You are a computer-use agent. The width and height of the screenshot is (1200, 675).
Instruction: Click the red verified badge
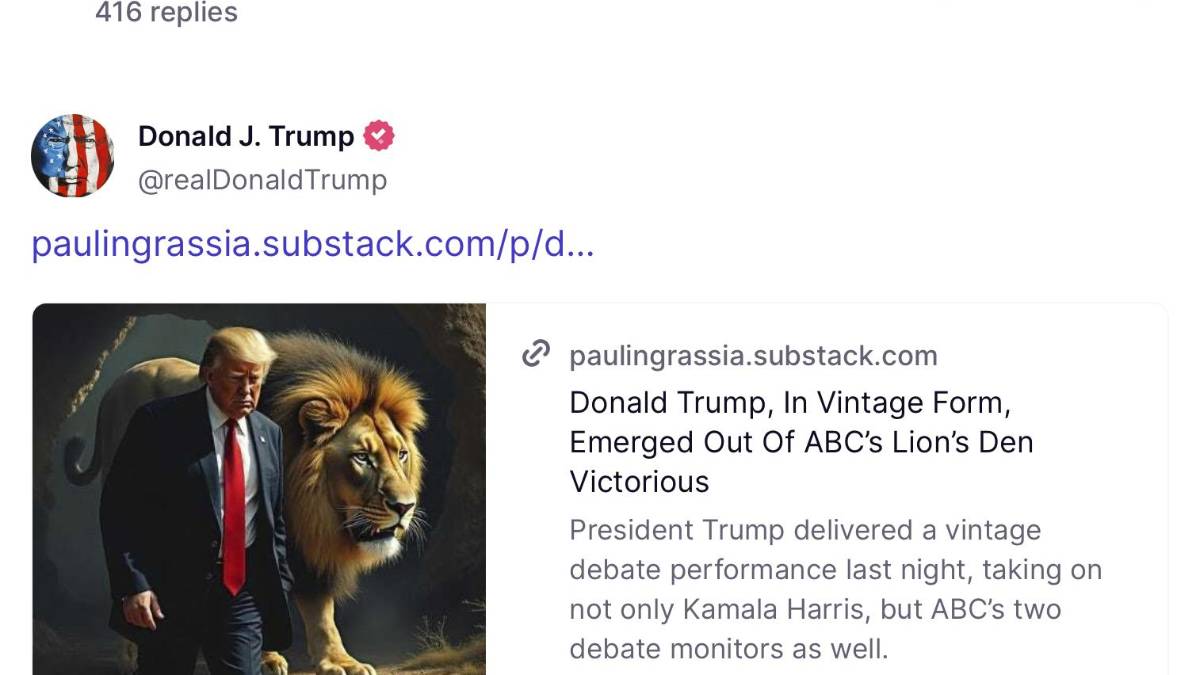(x=378, y=136)
